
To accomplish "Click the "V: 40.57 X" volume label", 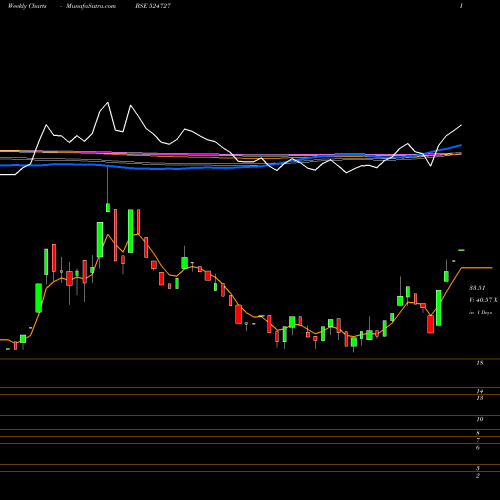I will point(483,300).
